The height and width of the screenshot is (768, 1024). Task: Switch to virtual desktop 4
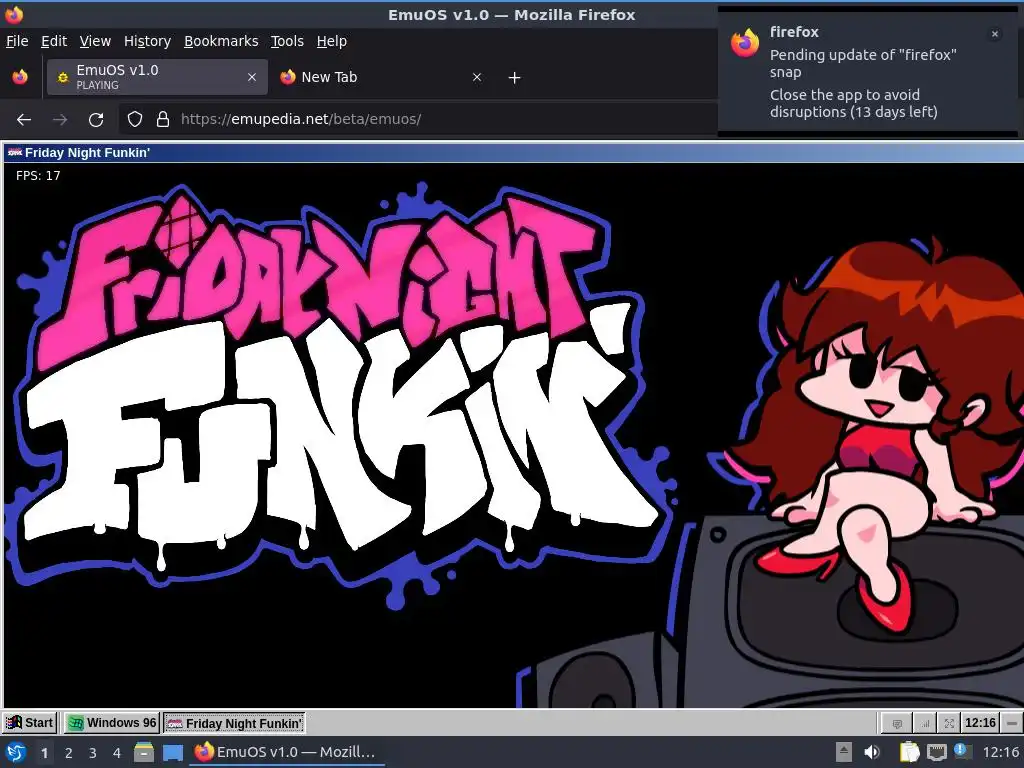(117, 753)
